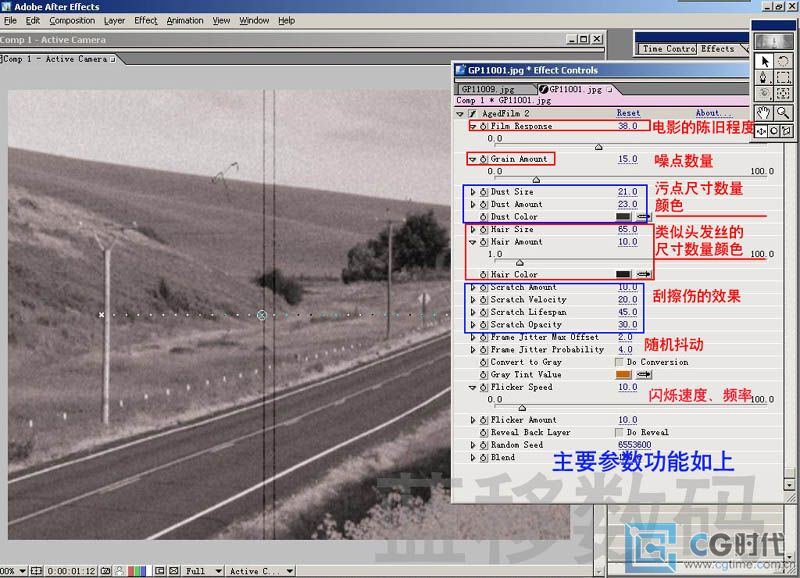Click the View Axis mode icon
Image resolution: width=800 pixels, height=578 pixels.
[787, 131]
